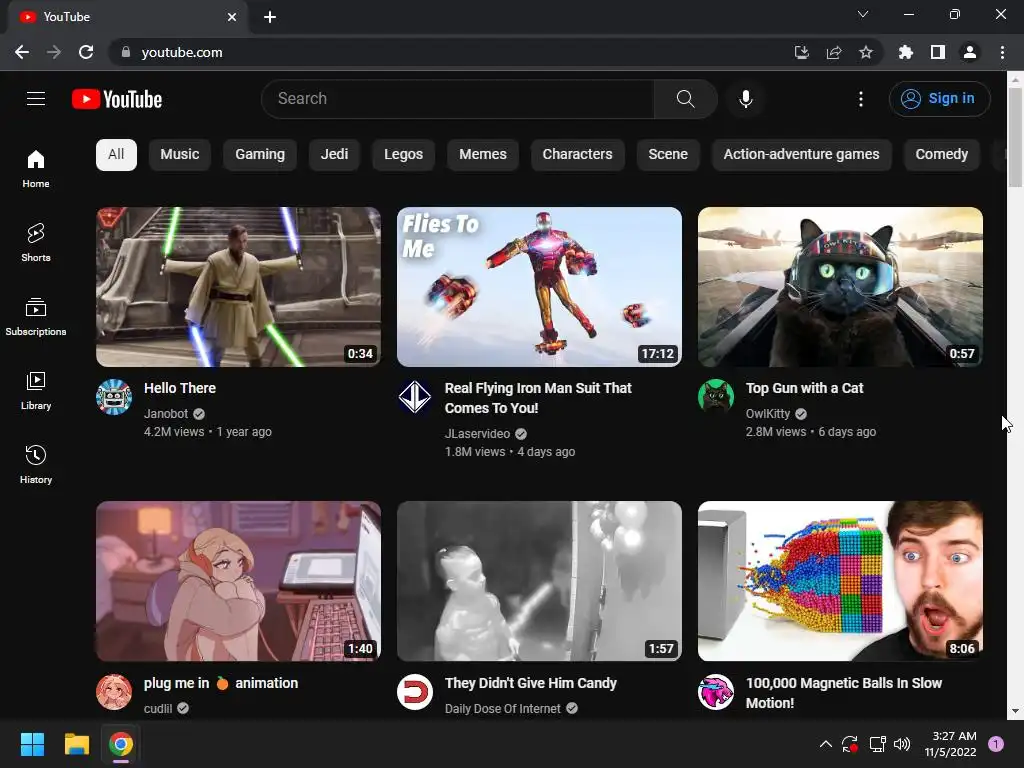
Task: Open Real Flying Iron Man Suit title
Action: pos(538,398)
